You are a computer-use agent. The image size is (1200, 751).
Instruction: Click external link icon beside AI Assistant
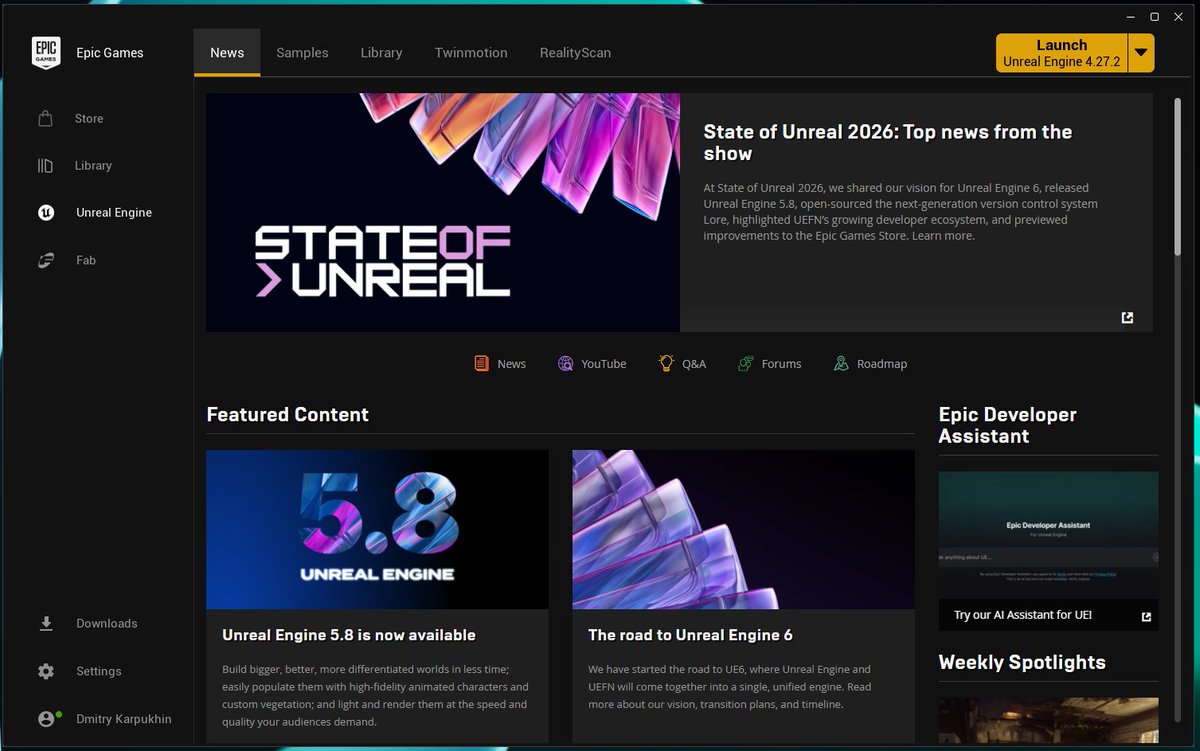[1146, 616]
